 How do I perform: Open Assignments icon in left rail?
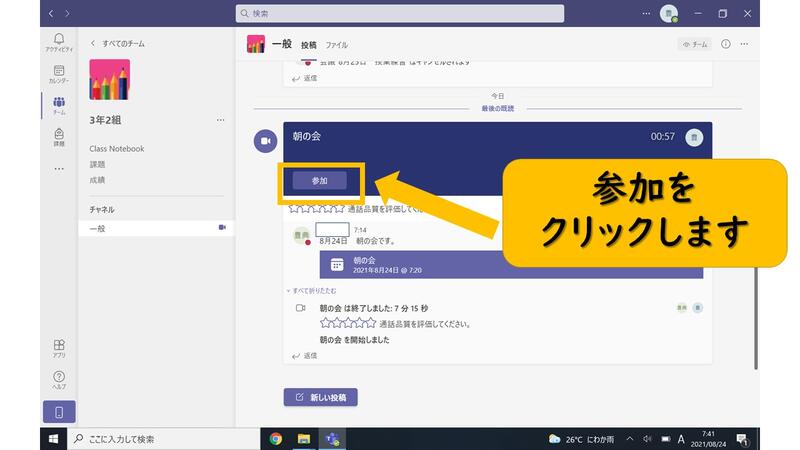(x=59, y=137)
